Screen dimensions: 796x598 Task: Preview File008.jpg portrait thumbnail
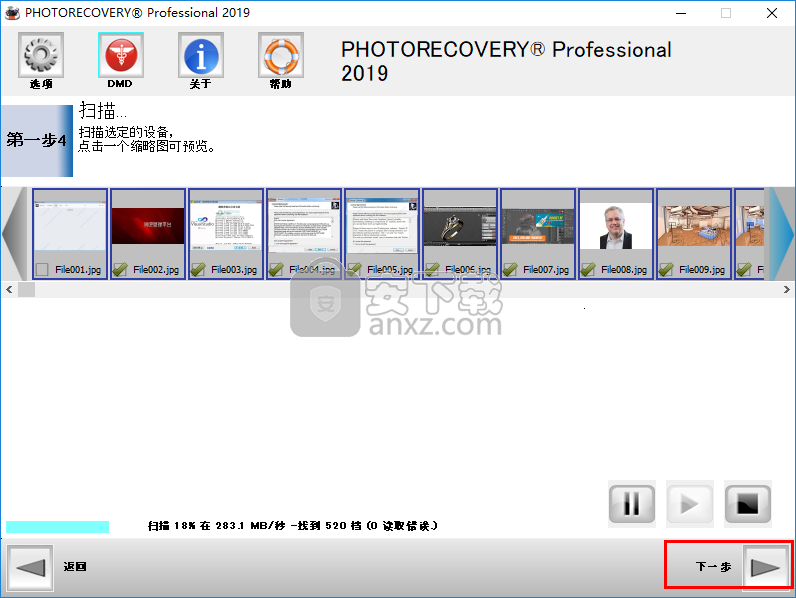click(x=616, y=226)
